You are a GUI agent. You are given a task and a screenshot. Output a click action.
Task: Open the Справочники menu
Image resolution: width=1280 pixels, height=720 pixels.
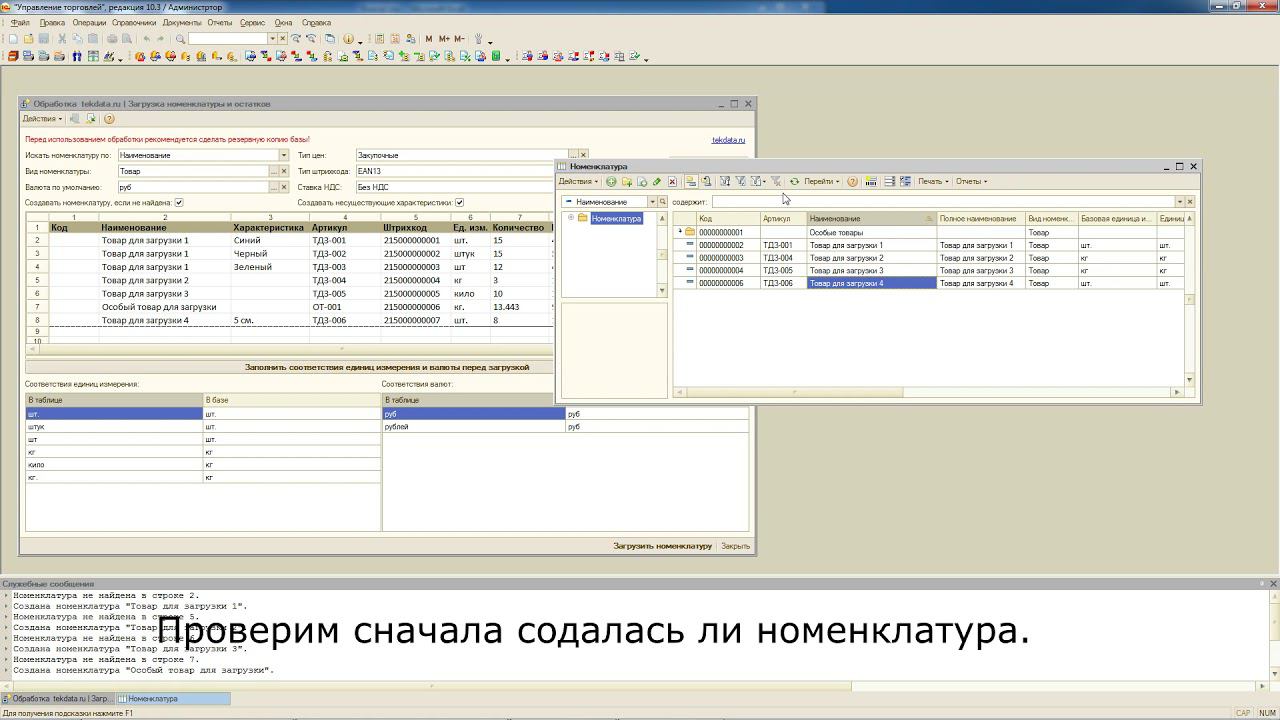click(x=134, y=22)
